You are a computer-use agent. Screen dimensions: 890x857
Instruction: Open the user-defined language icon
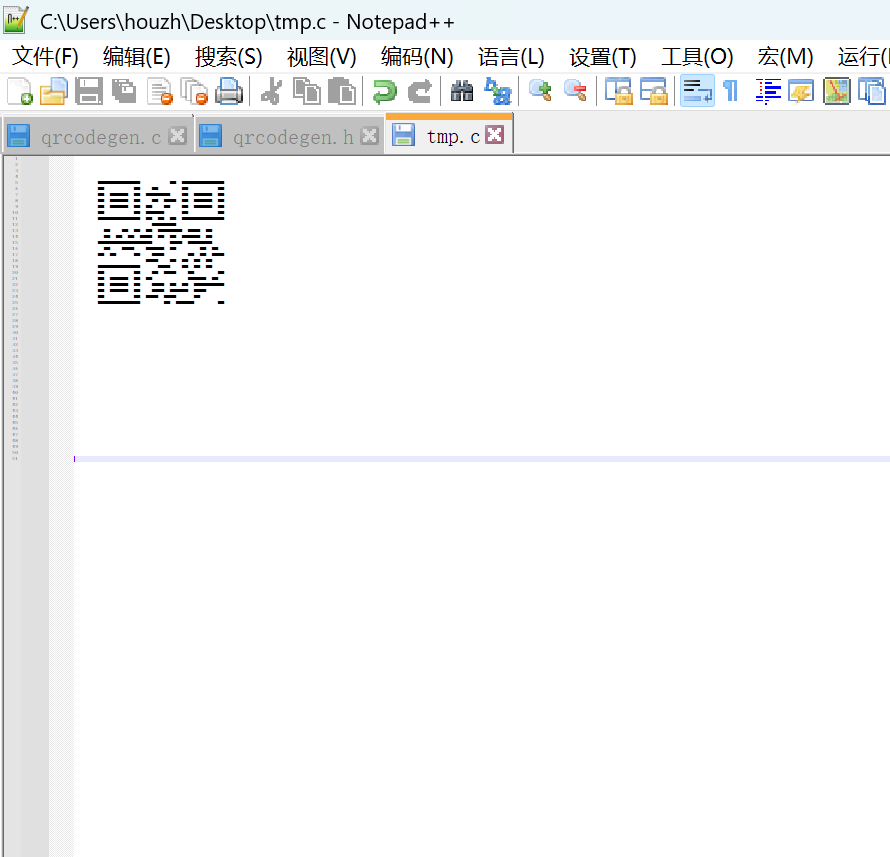(x=801, y=91)
